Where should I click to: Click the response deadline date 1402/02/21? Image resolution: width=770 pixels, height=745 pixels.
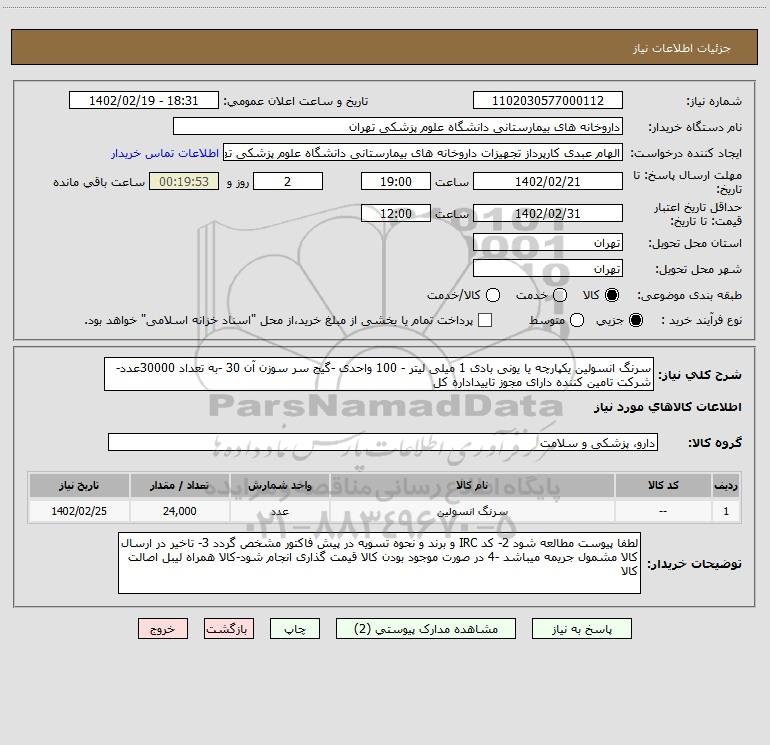click(548, 181)
